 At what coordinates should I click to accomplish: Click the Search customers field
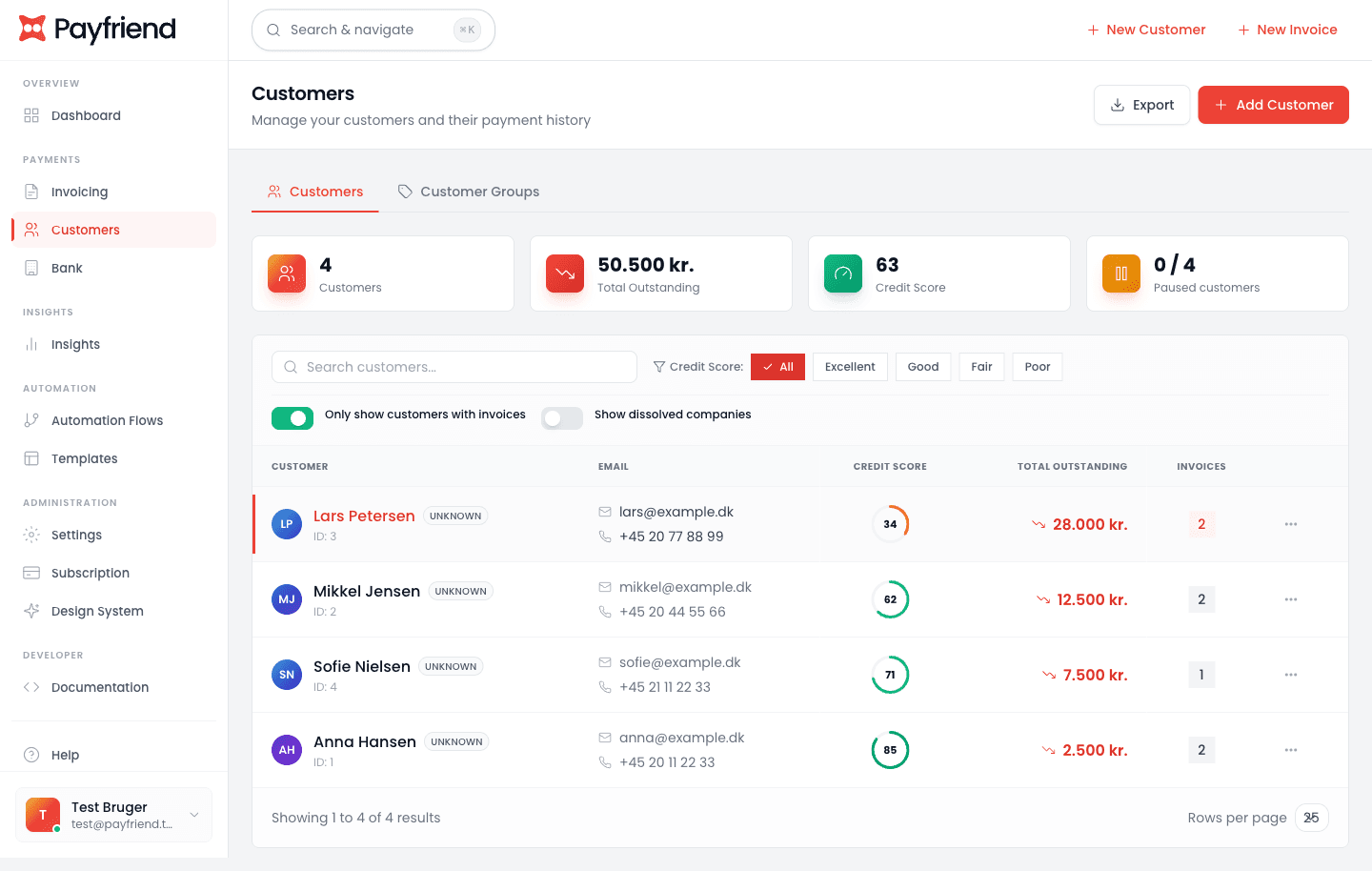pos(454,367)
